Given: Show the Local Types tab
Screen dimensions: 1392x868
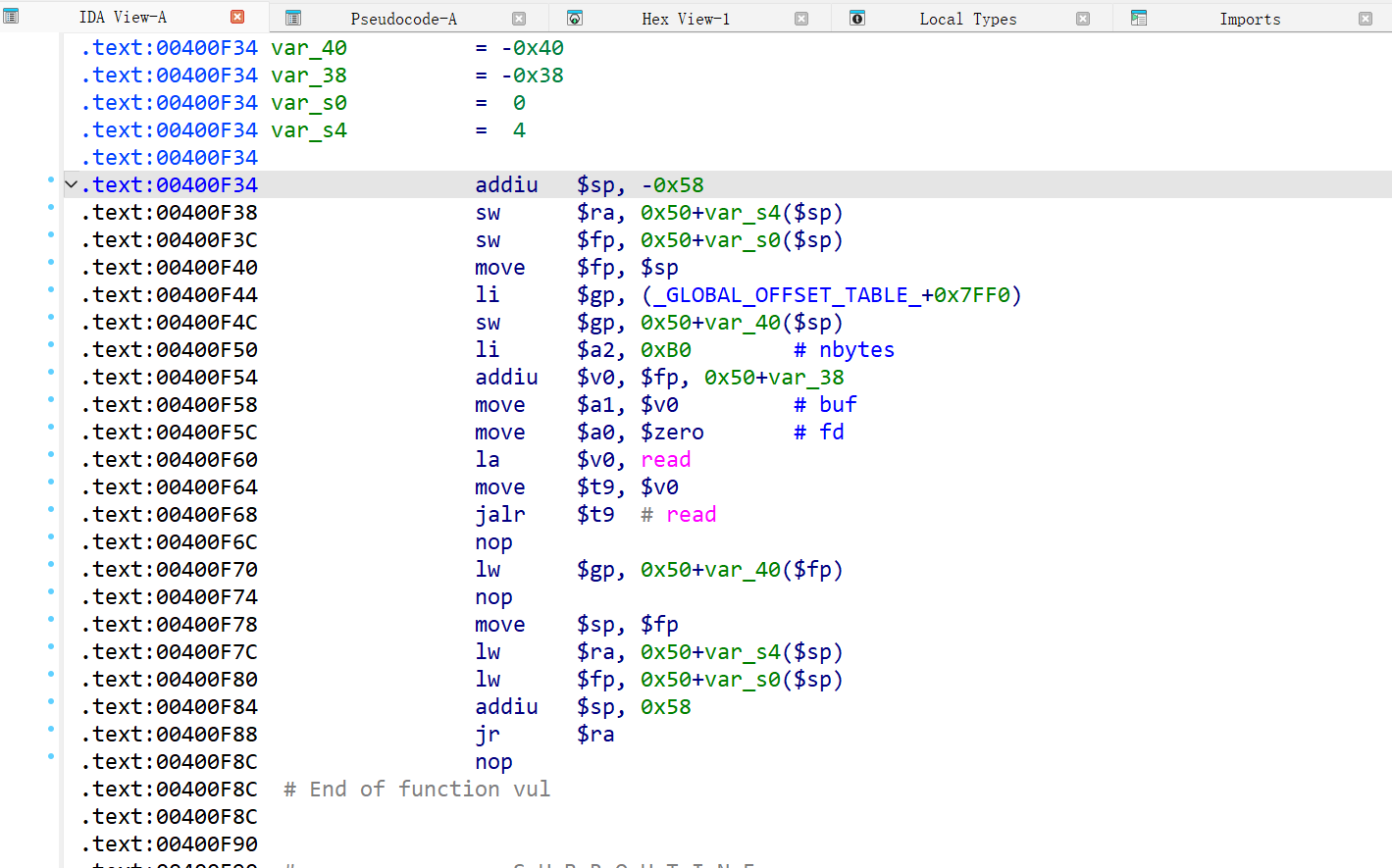Looking at the screenshot, I should pyautogui.click(x=968, y=19).
